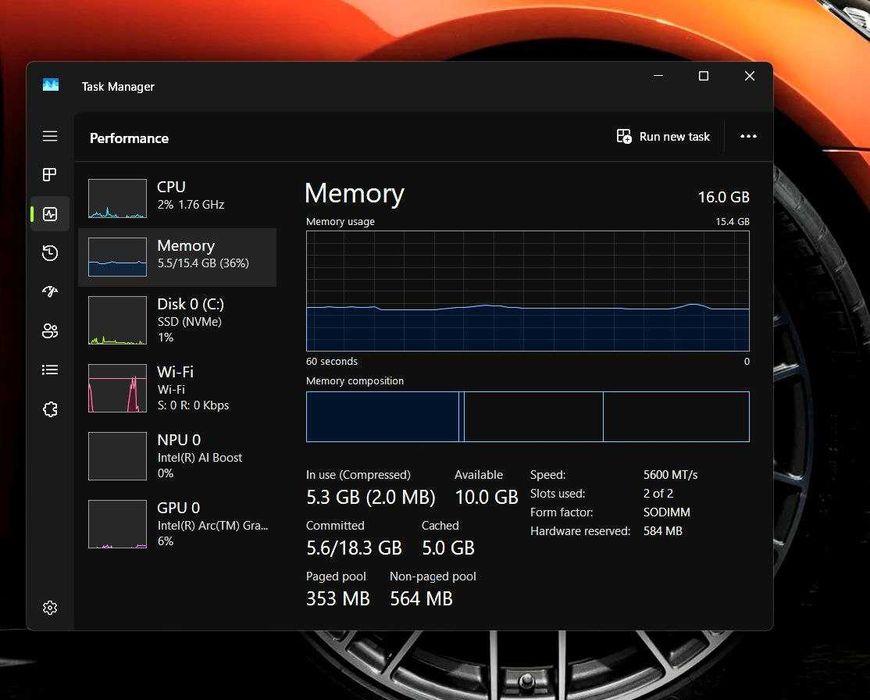Click the Slots used value 2 of 2
870x700 pixels.
658,494
